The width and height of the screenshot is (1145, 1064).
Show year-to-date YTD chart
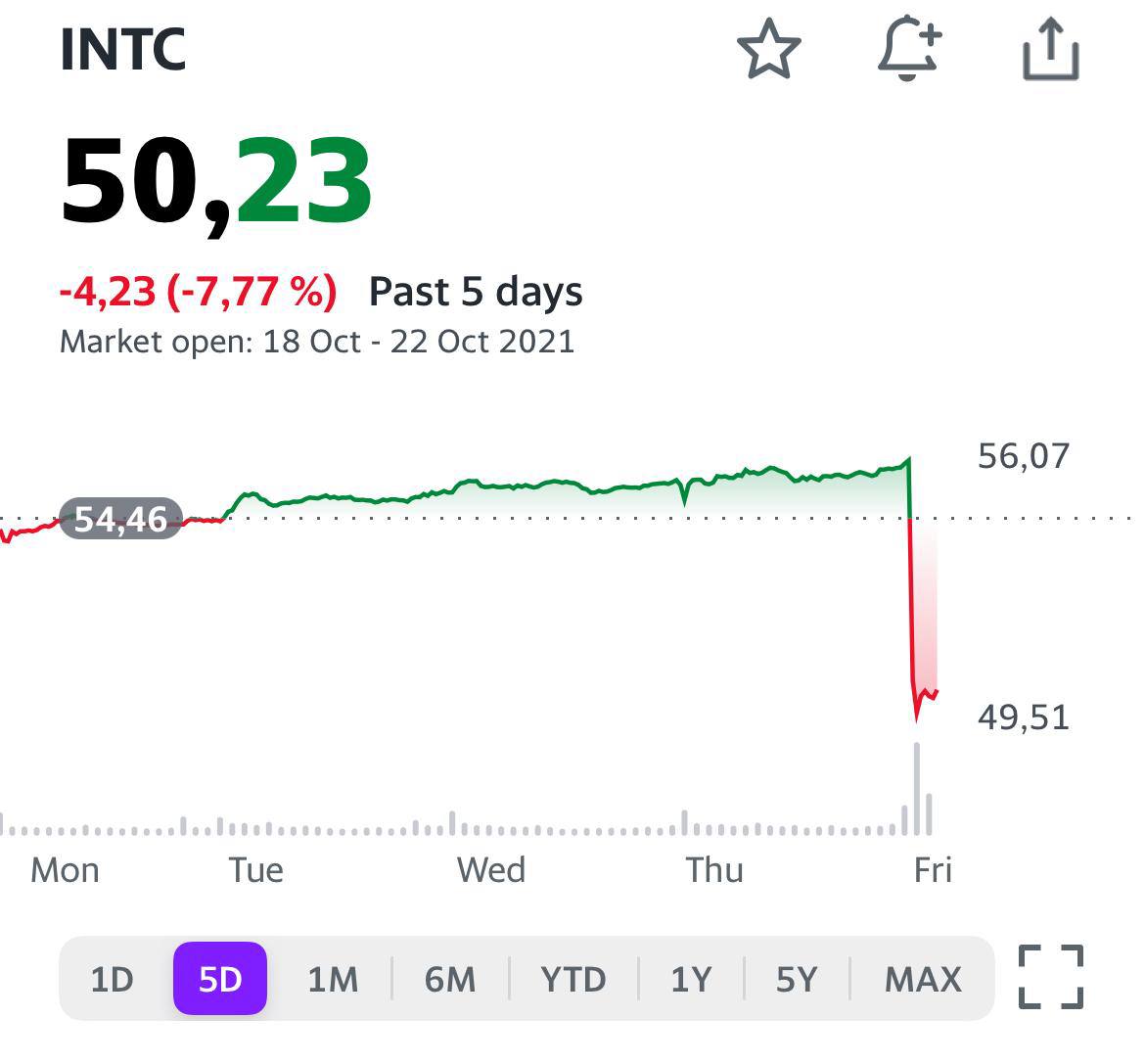[573, 979]
